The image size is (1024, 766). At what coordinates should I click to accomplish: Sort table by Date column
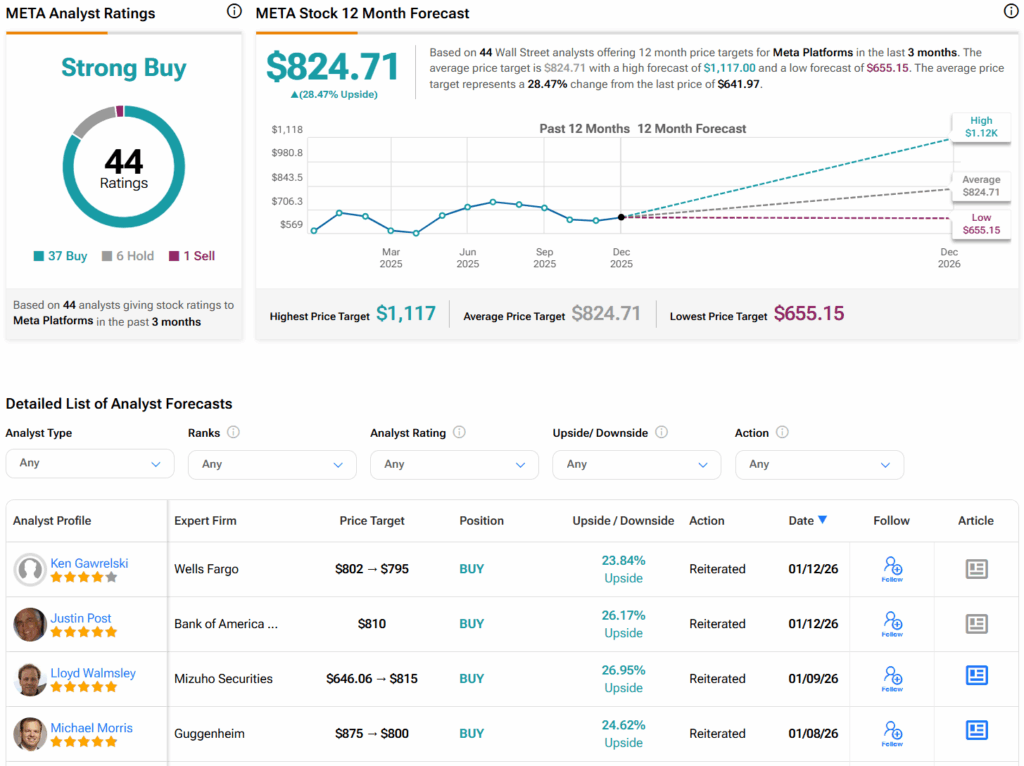(807, 520)
